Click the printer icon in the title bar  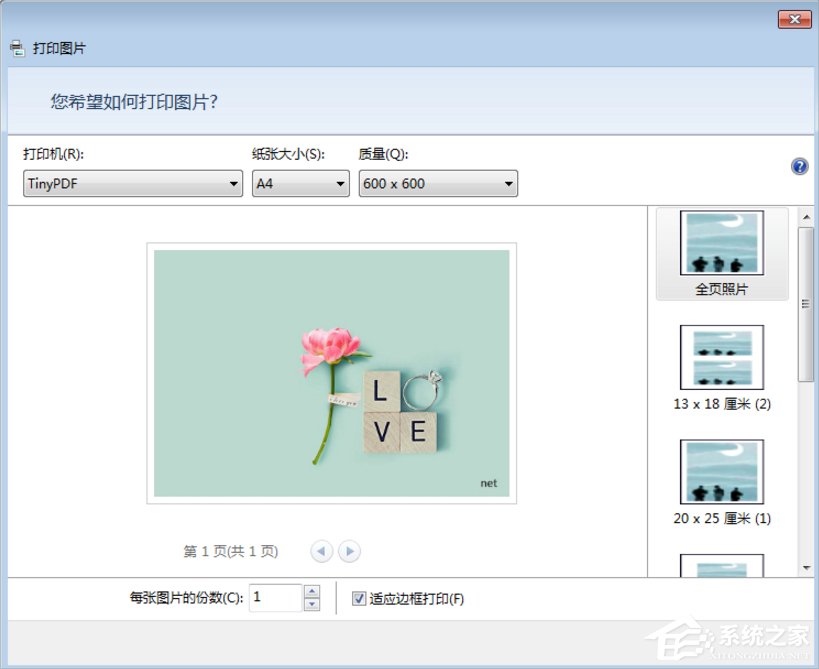(x=16, y=46)
